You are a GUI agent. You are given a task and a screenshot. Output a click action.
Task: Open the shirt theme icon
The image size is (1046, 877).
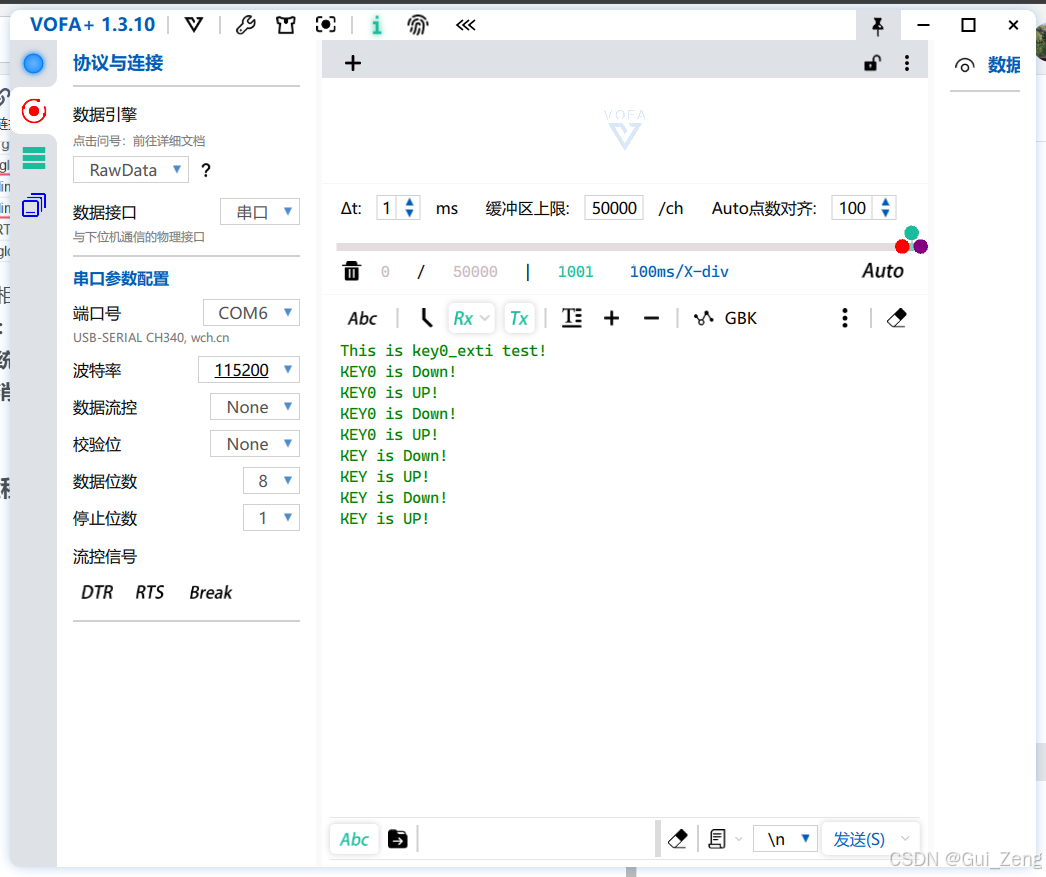click(286, 25)
